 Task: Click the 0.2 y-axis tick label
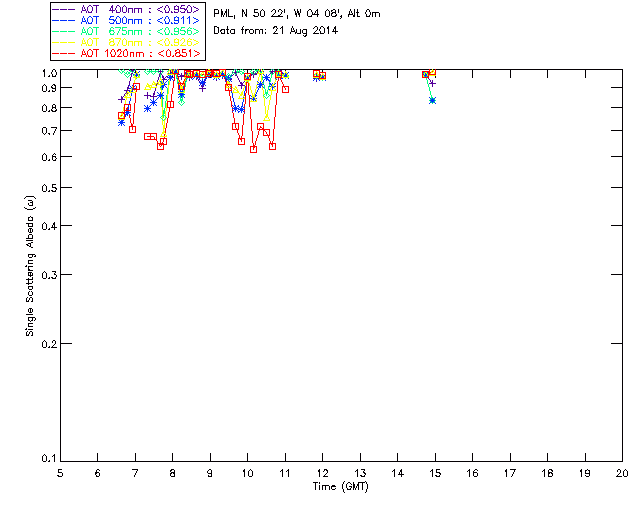coord(49,344)
